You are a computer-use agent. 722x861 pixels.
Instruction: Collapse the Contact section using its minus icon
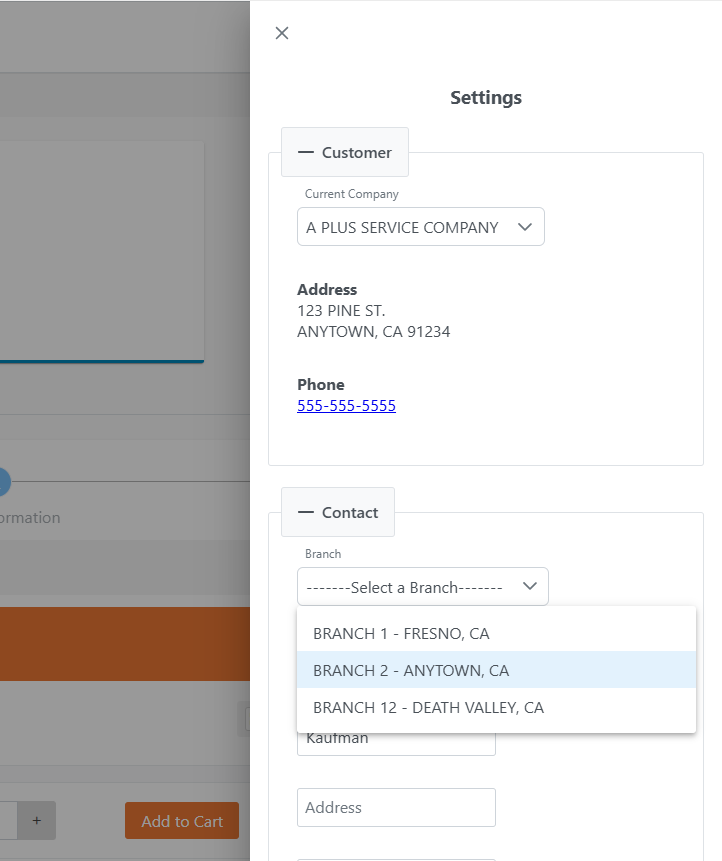click(x=306, y=513)
